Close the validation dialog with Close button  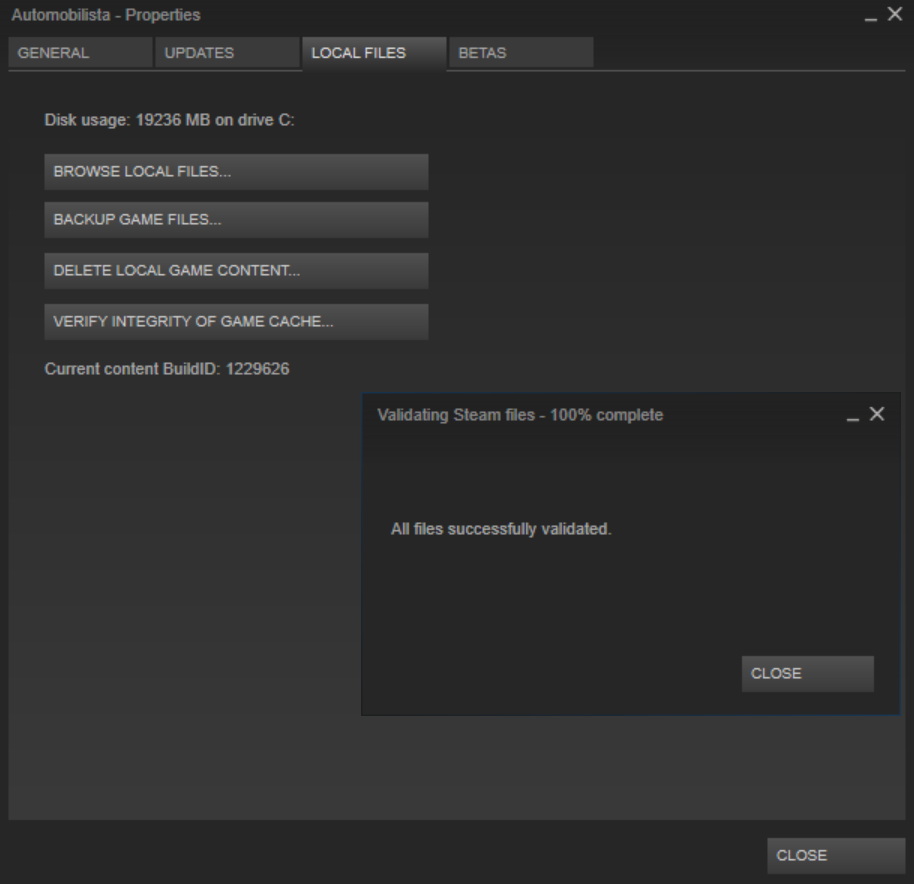tap(807, 674)
